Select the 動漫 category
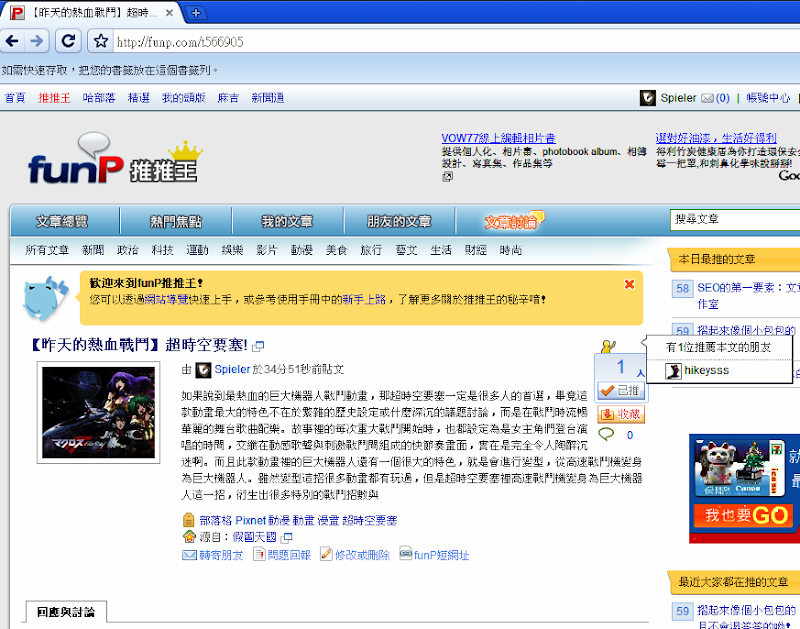This screenshot has height=629, width=800. [x=302, y=250]
